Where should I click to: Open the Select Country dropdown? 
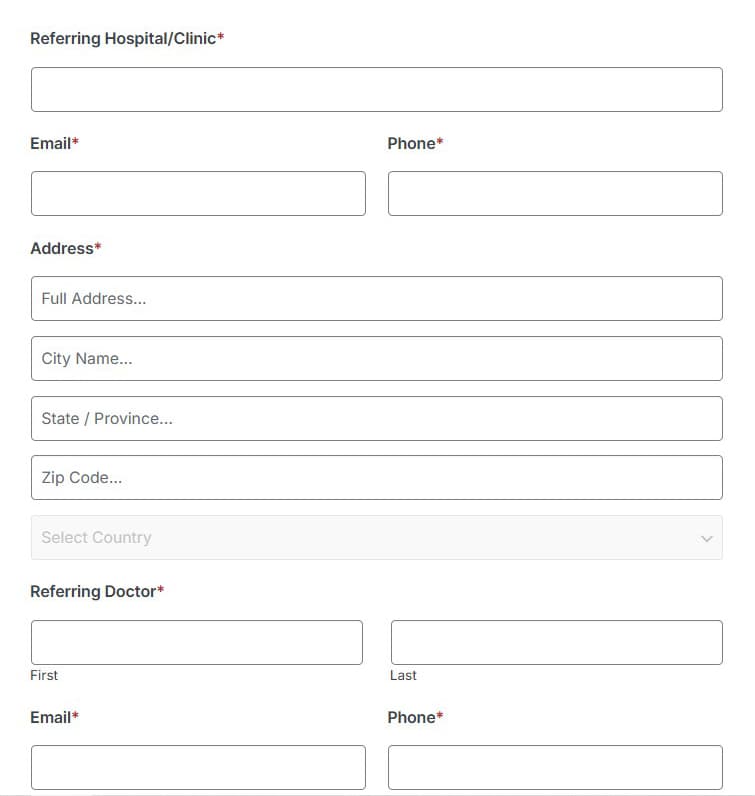[377, 538]
